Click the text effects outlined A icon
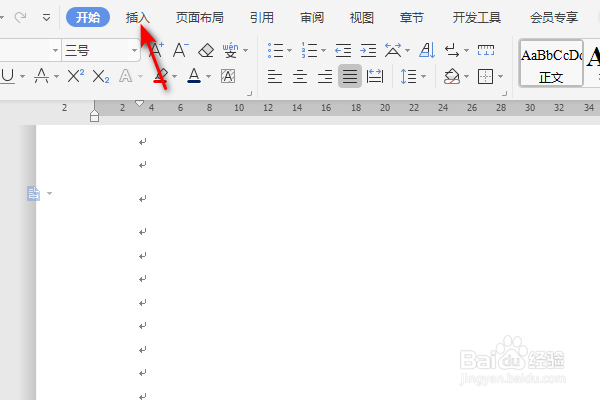 (126, 76)
